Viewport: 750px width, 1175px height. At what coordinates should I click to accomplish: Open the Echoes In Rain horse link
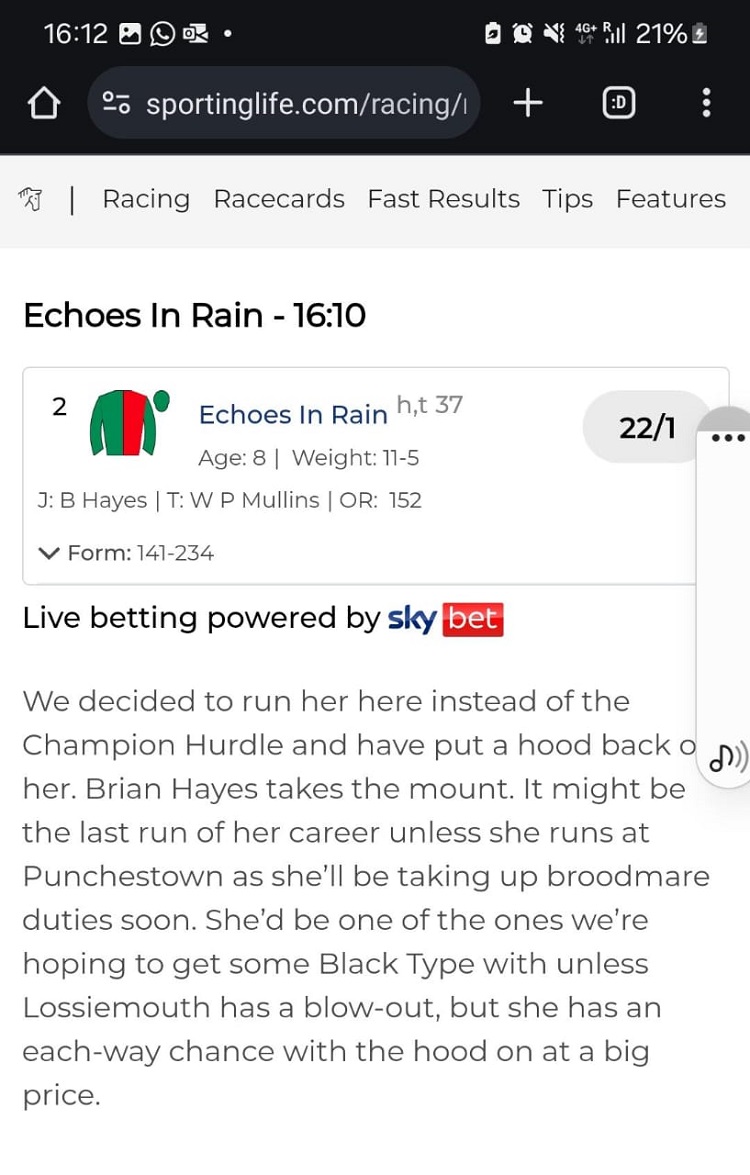292,414
